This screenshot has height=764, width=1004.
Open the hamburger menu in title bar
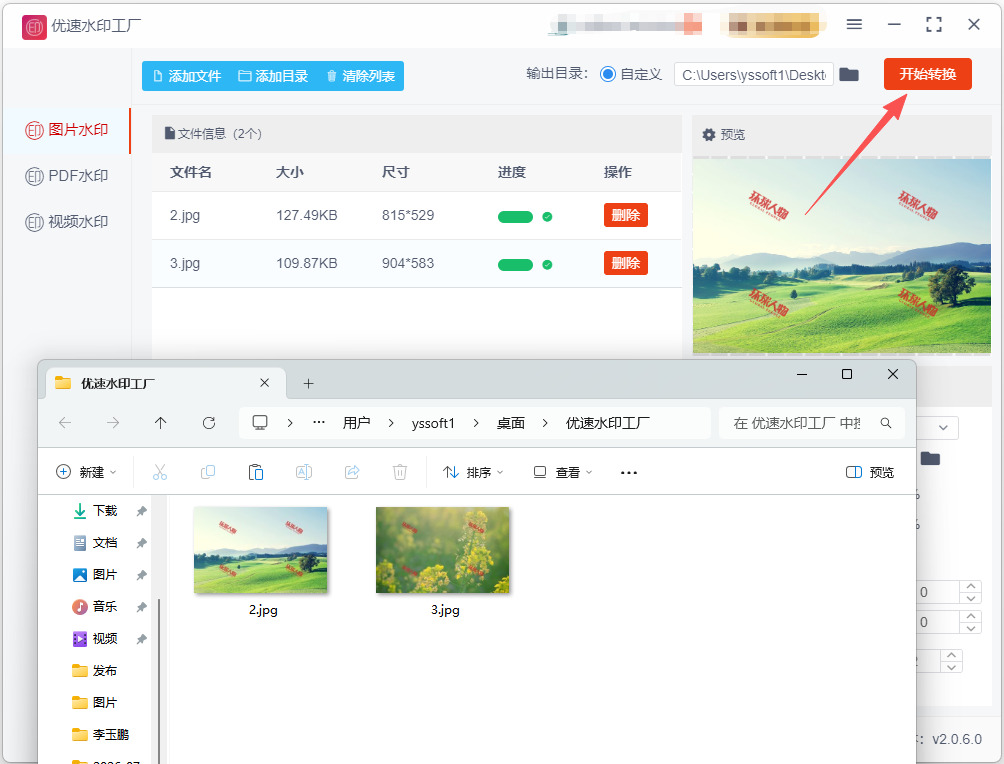click(854, 24)
